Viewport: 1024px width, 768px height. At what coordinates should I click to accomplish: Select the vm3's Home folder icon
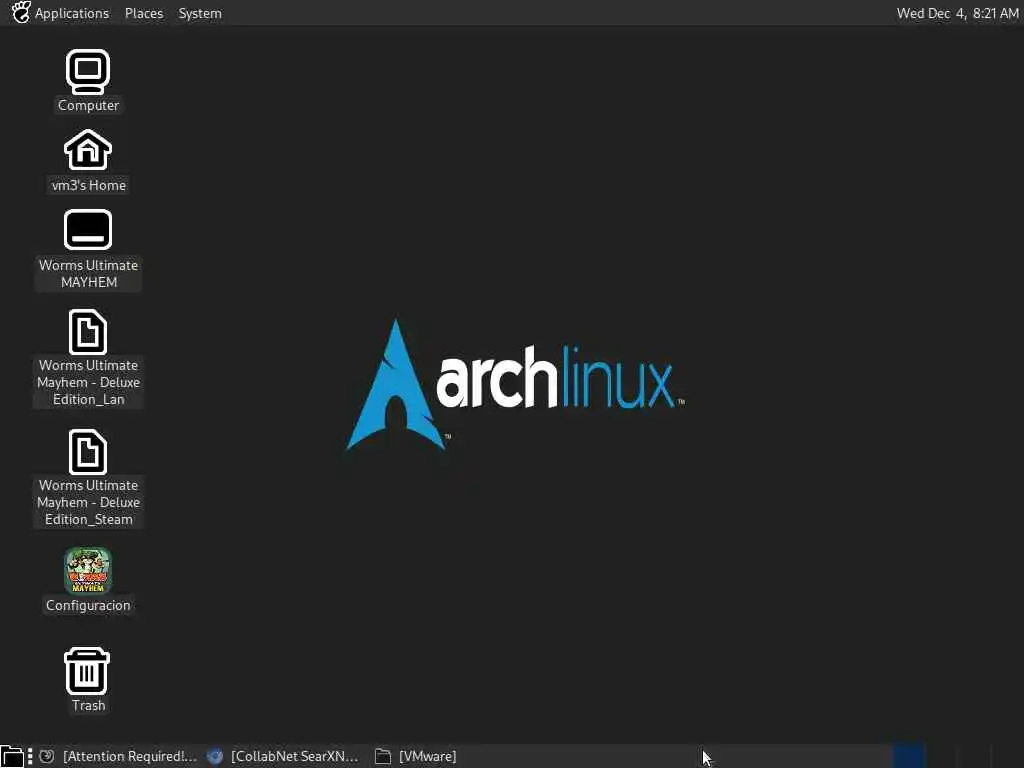click(x=88, y=150)
